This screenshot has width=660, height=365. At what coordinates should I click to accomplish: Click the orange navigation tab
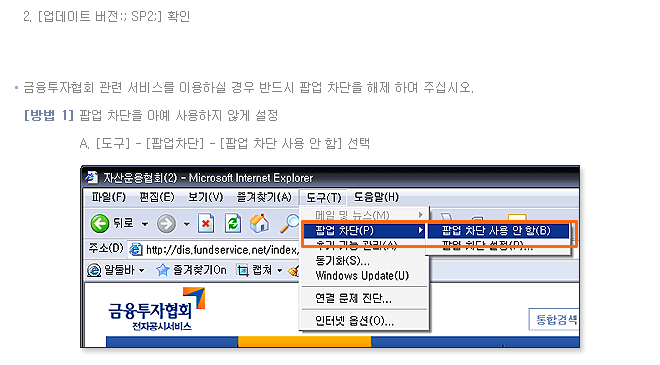304,341
